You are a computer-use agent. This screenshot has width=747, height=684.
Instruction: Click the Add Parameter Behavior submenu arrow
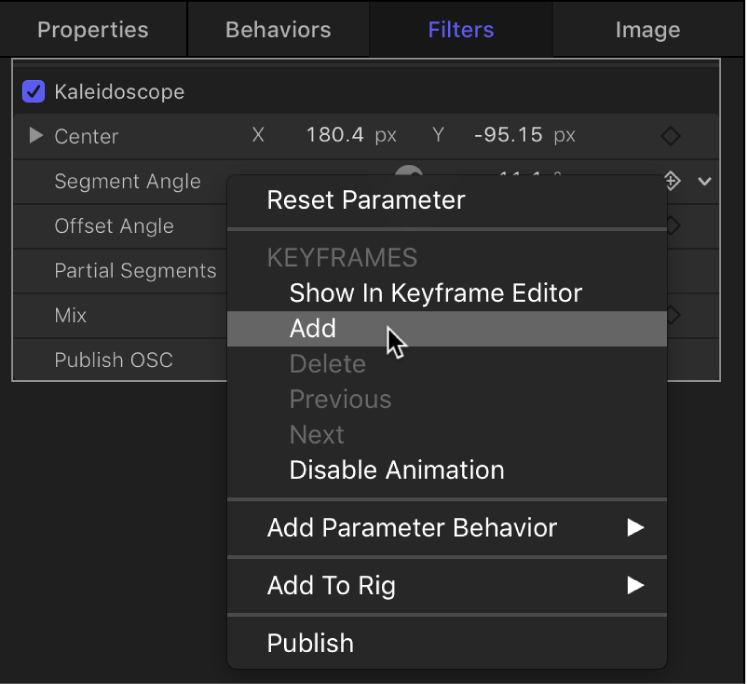pyautogui.click(x=635, y=528)
